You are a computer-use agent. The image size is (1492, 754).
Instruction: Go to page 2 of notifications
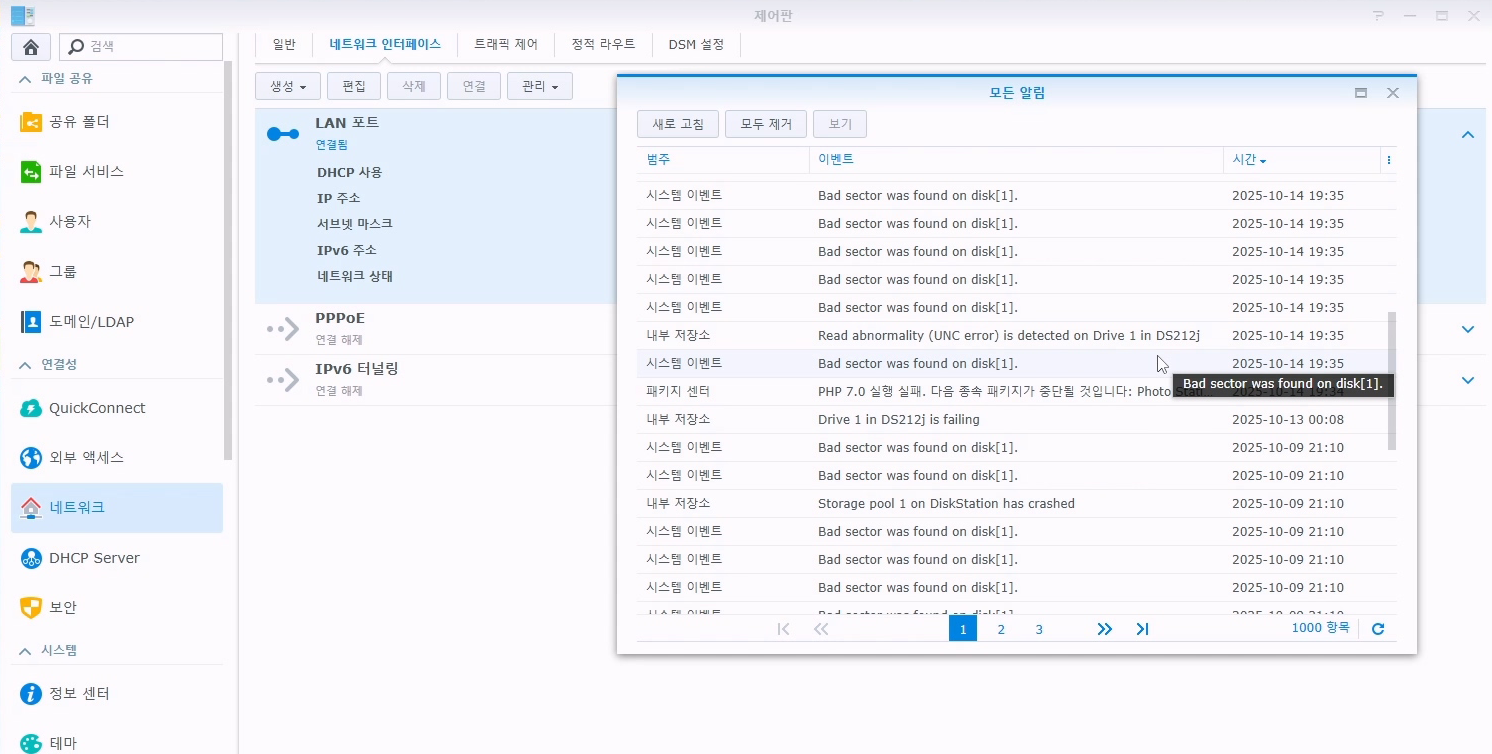point(1001,629)
